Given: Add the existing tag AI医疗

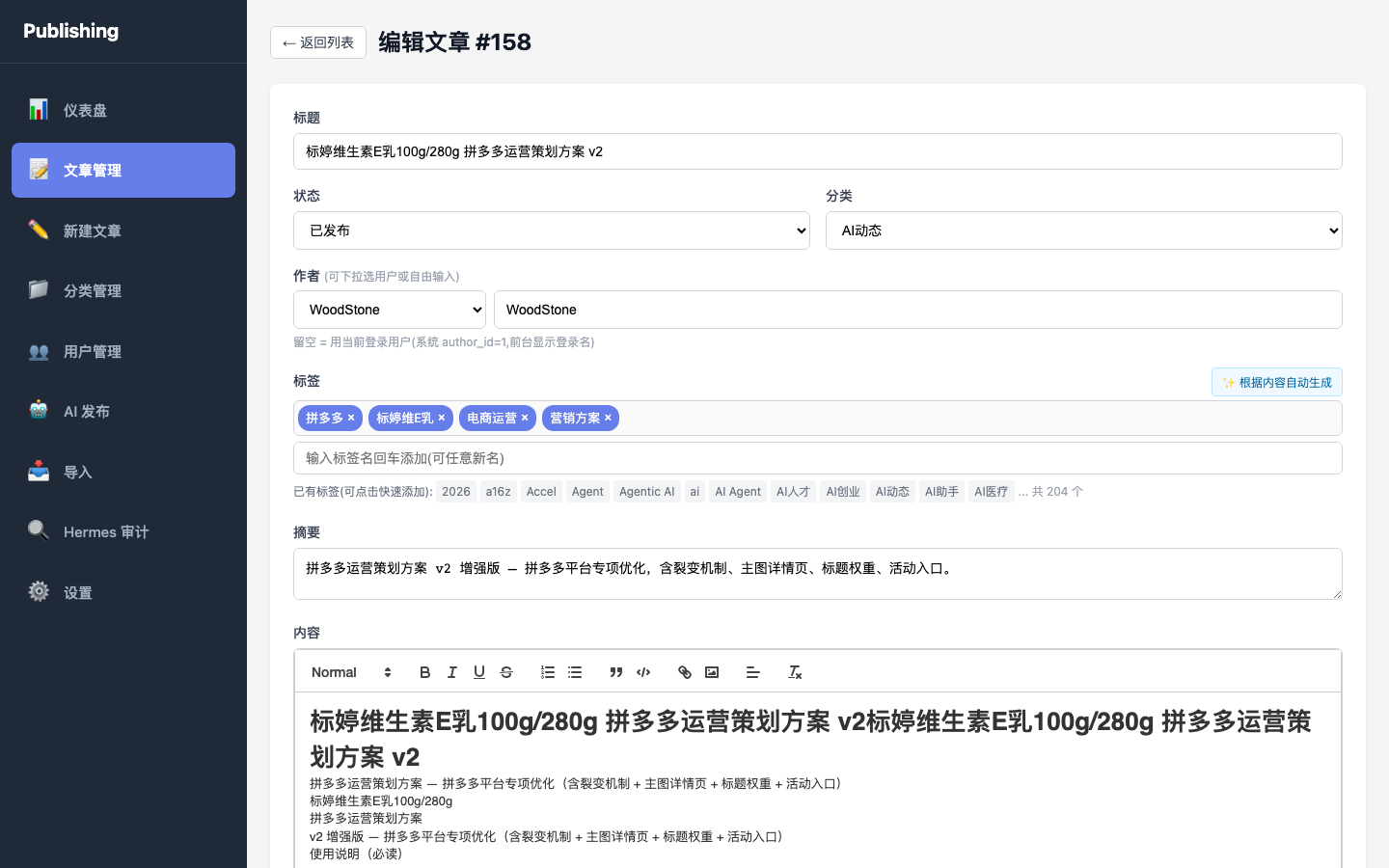Looking at the screenshot, I should (x=992, y=492).
